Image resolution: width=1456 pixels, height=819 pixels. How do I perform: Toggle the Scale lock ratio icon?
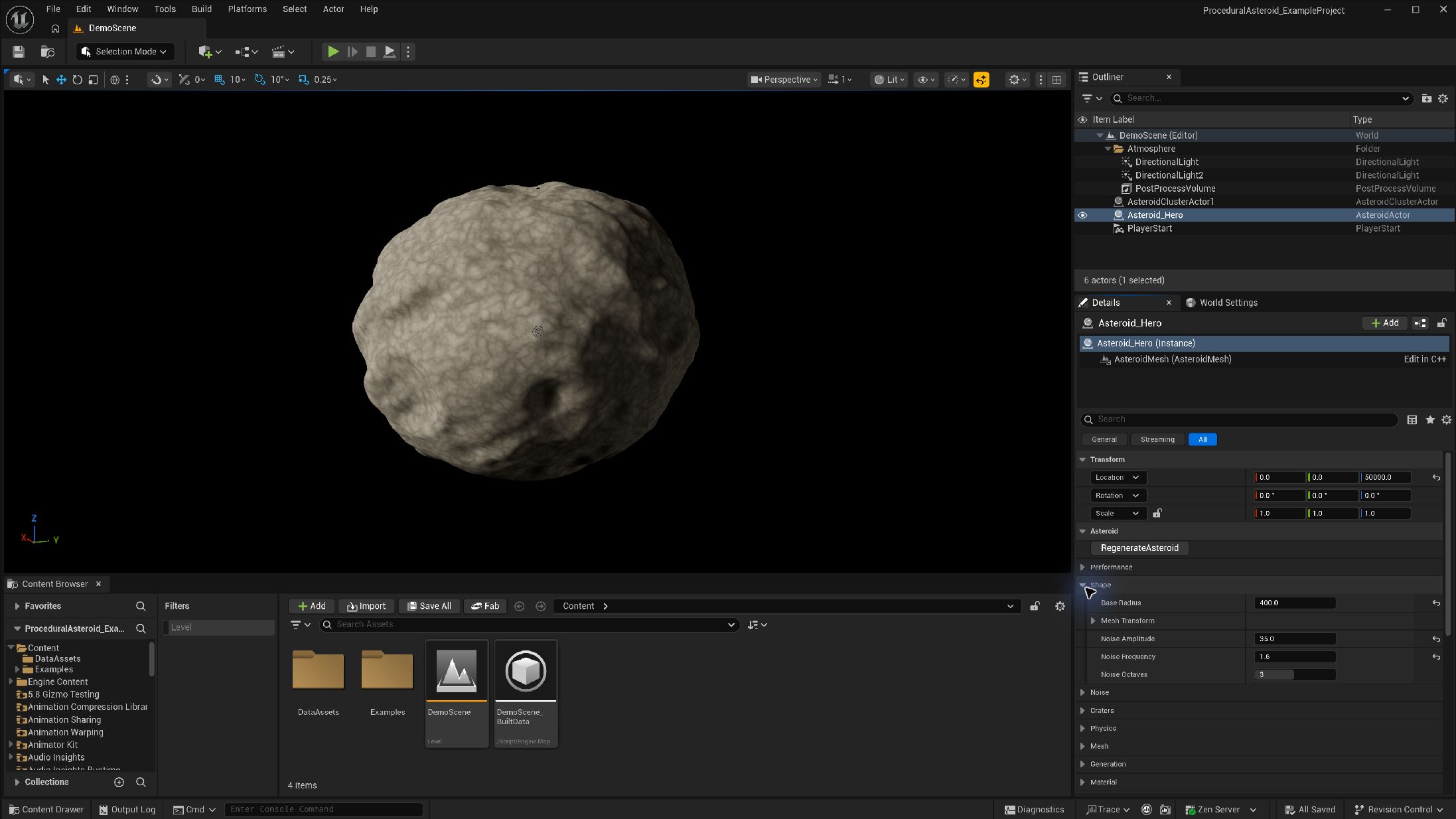pyautogui.click(x=1157, y=513)
